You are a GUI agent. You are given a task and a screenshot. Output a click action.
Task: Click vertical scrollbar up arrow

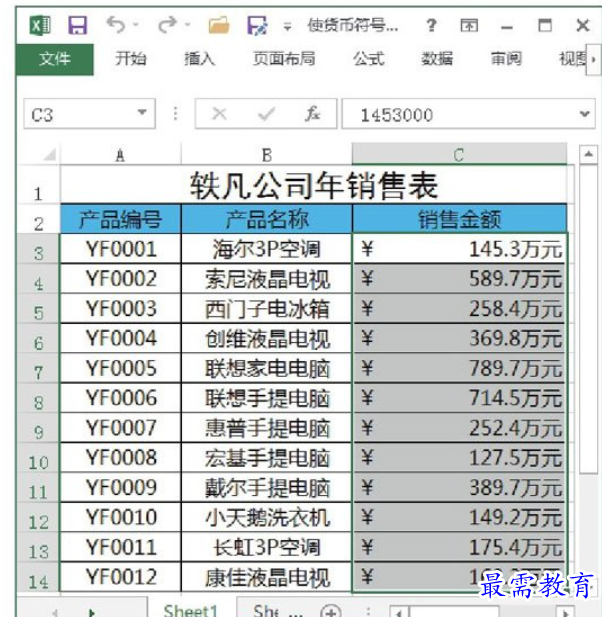588,154
